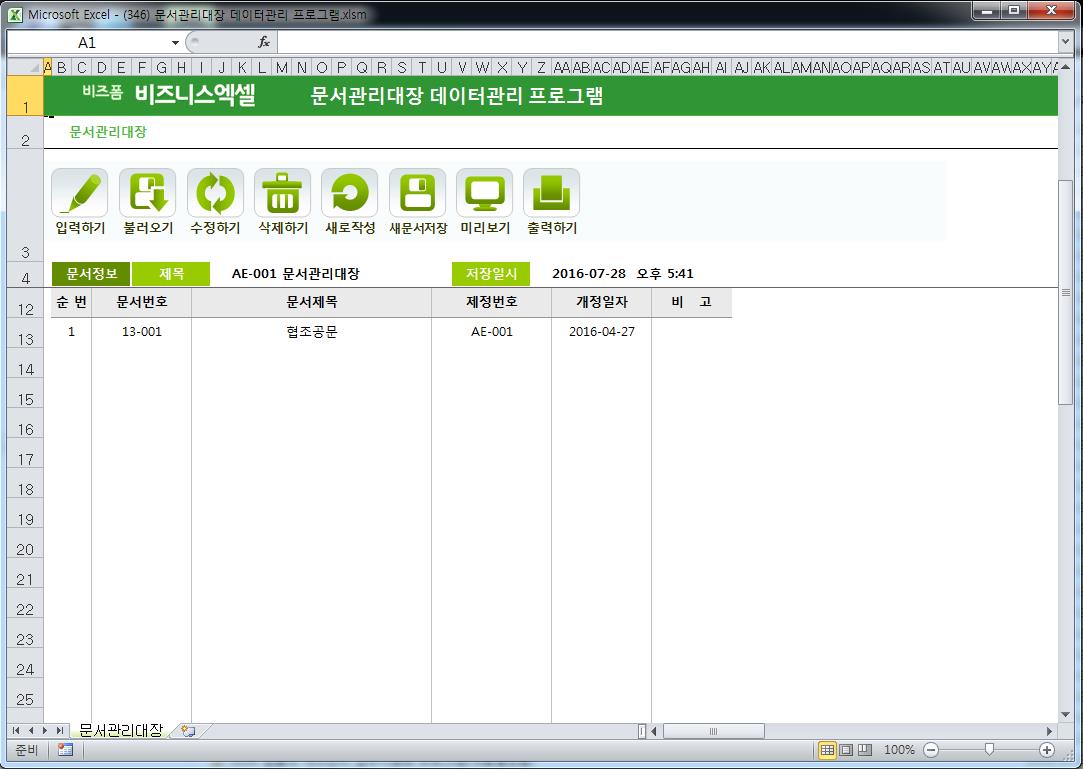Click the 불러오기 load icon
This screenshot has height=769, width=1083.
pos(147,193)
